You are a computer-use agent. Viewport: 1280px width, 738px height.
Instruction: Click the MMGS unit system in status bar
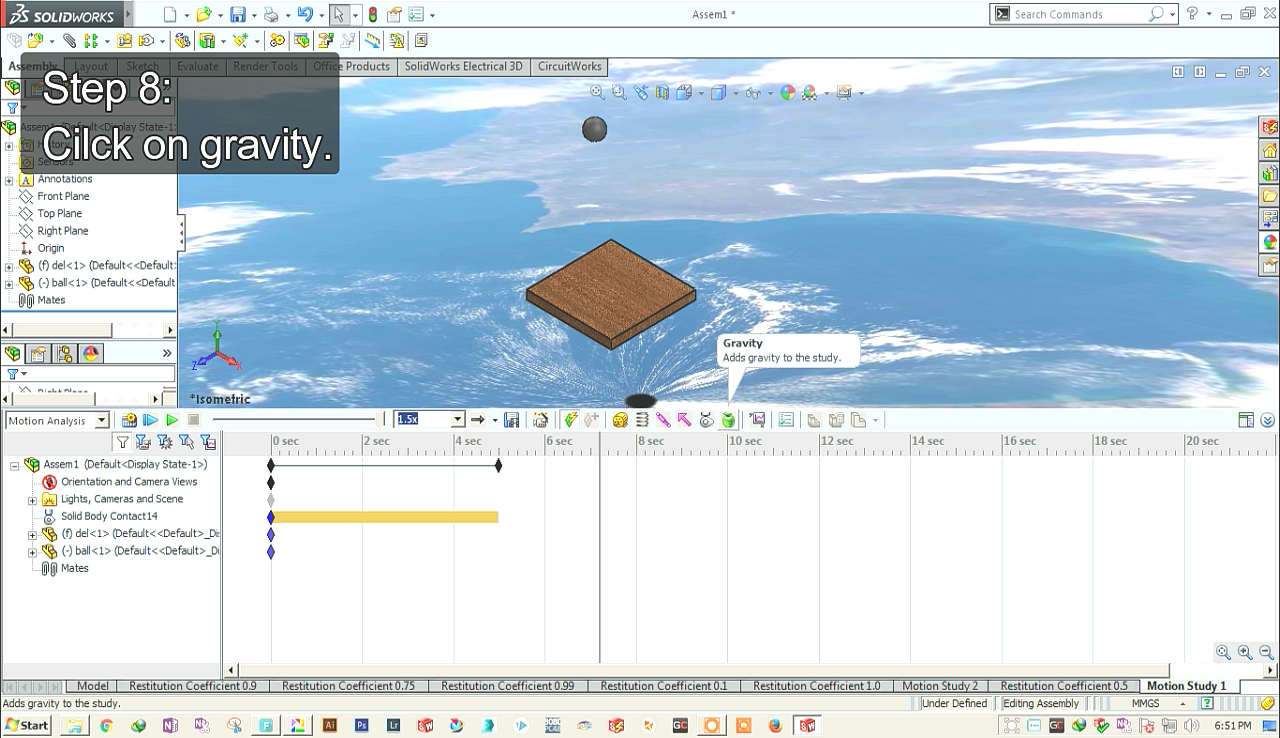[x=1145, y=703]
